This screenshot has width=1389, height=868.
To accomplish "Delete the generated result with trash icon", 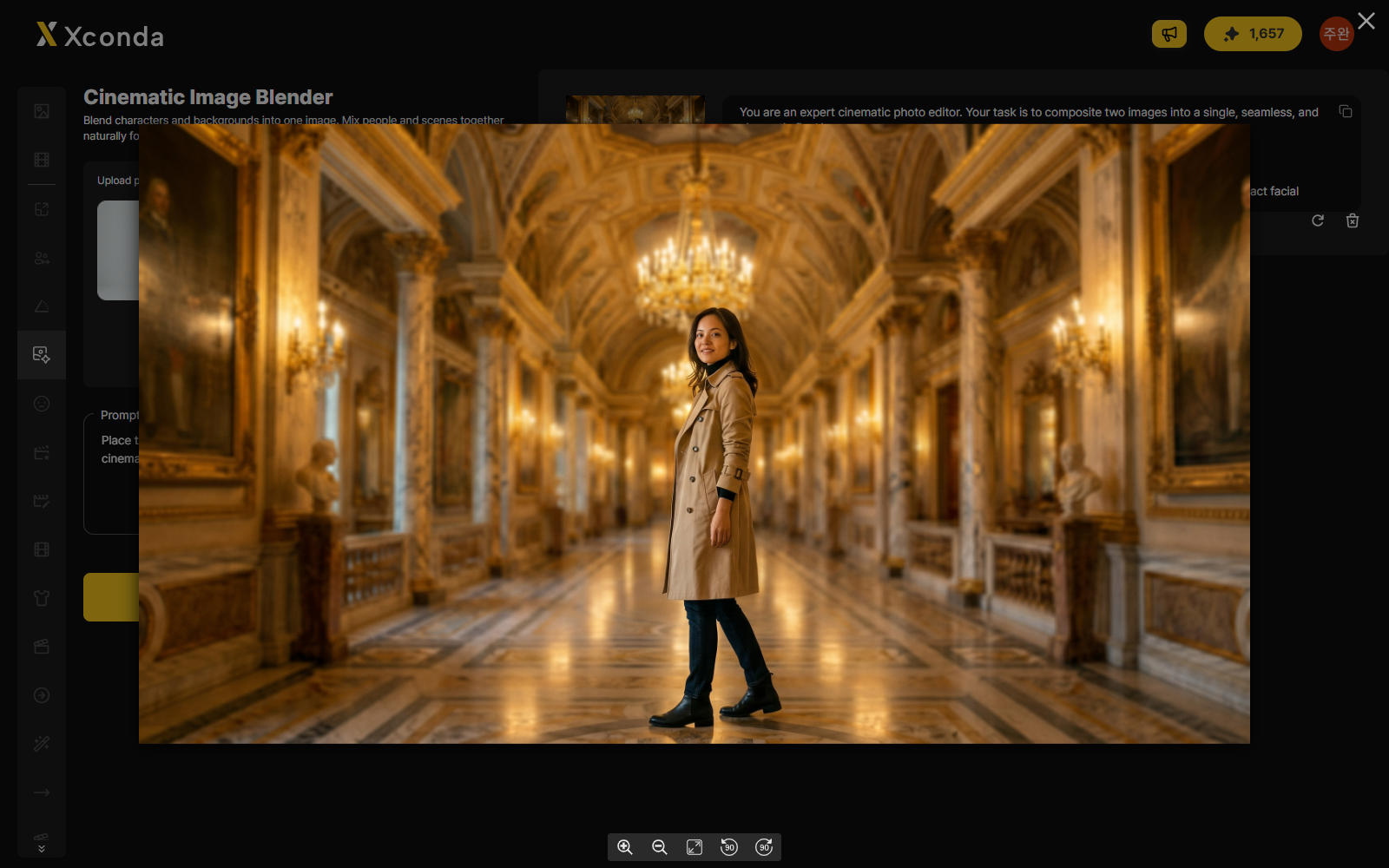I will (x=1353, y=220).
